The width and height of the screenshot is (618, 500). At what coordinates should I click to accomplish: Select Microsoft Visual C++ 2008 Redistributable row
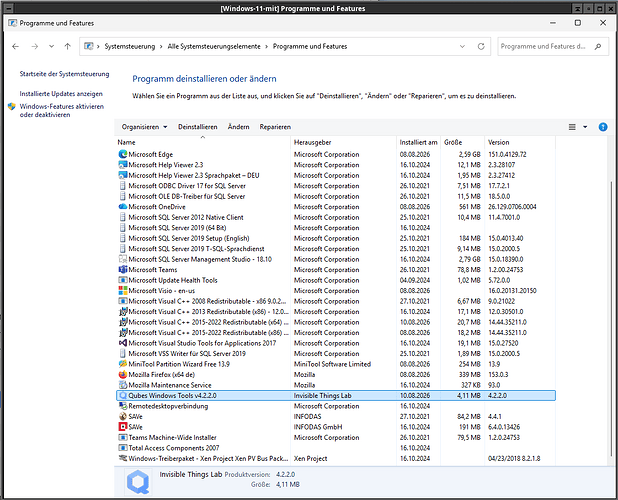tap(336, 301)
